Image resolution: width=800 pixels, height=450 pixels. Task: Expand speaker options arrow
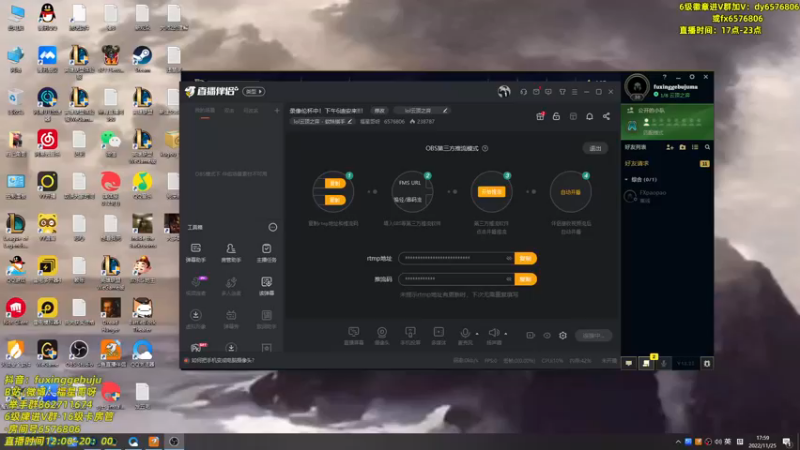[506, 334]
